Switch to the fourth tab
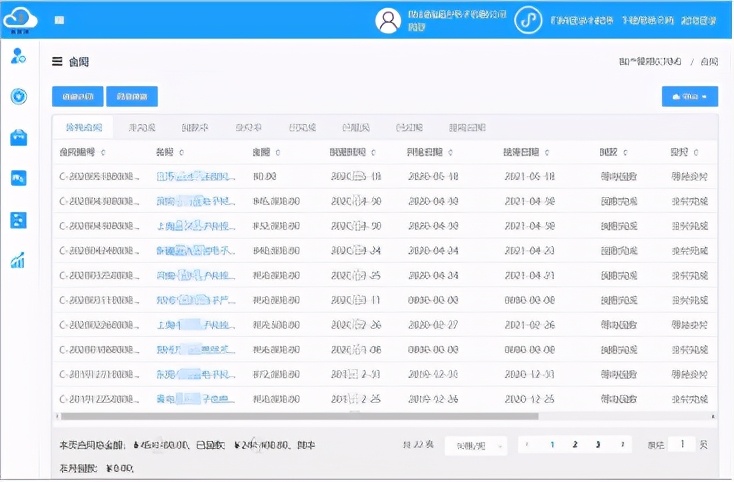Viewport: 734px width, 482px height. [248, 127]
